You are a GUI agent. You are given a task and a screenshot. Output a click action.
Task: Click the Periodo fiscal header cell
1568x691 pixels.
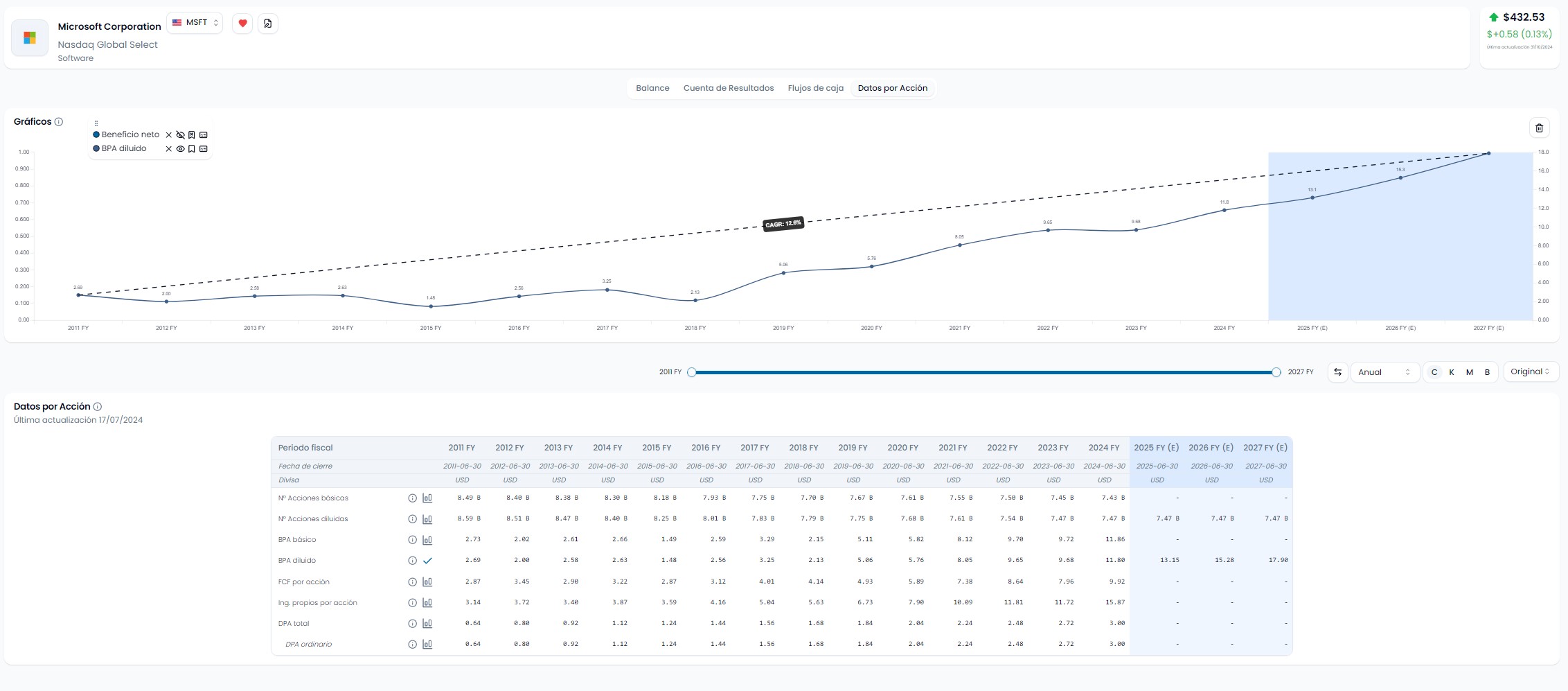click(x=305, y=448)
